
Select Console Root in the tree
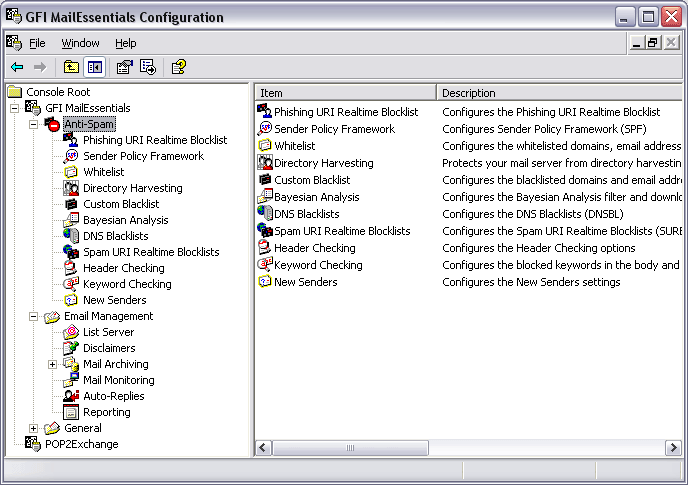(x=58, y=92)
